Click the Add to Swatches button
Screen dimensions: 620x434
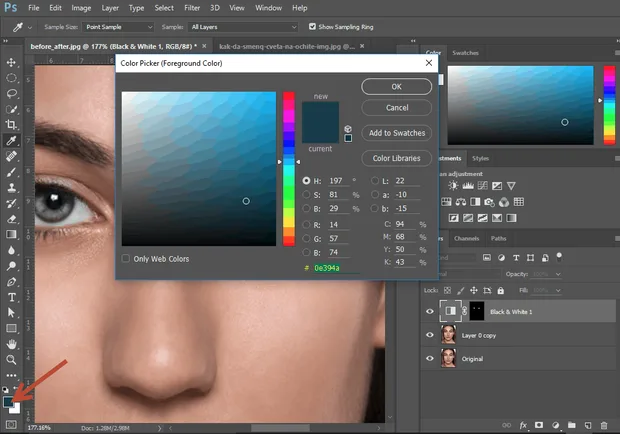(x=397, y=133)
